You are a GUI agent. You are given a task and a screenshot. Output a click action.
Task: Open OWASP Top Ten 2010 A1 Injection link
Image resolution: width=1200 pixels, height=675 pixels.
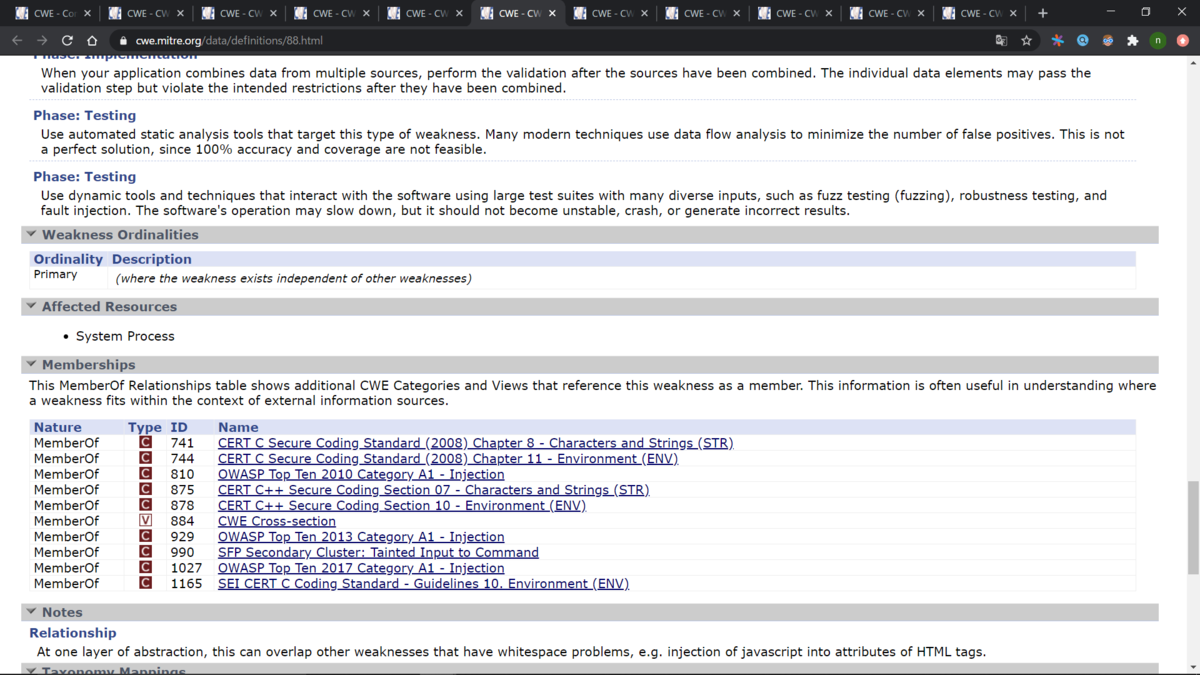point(361,474)
